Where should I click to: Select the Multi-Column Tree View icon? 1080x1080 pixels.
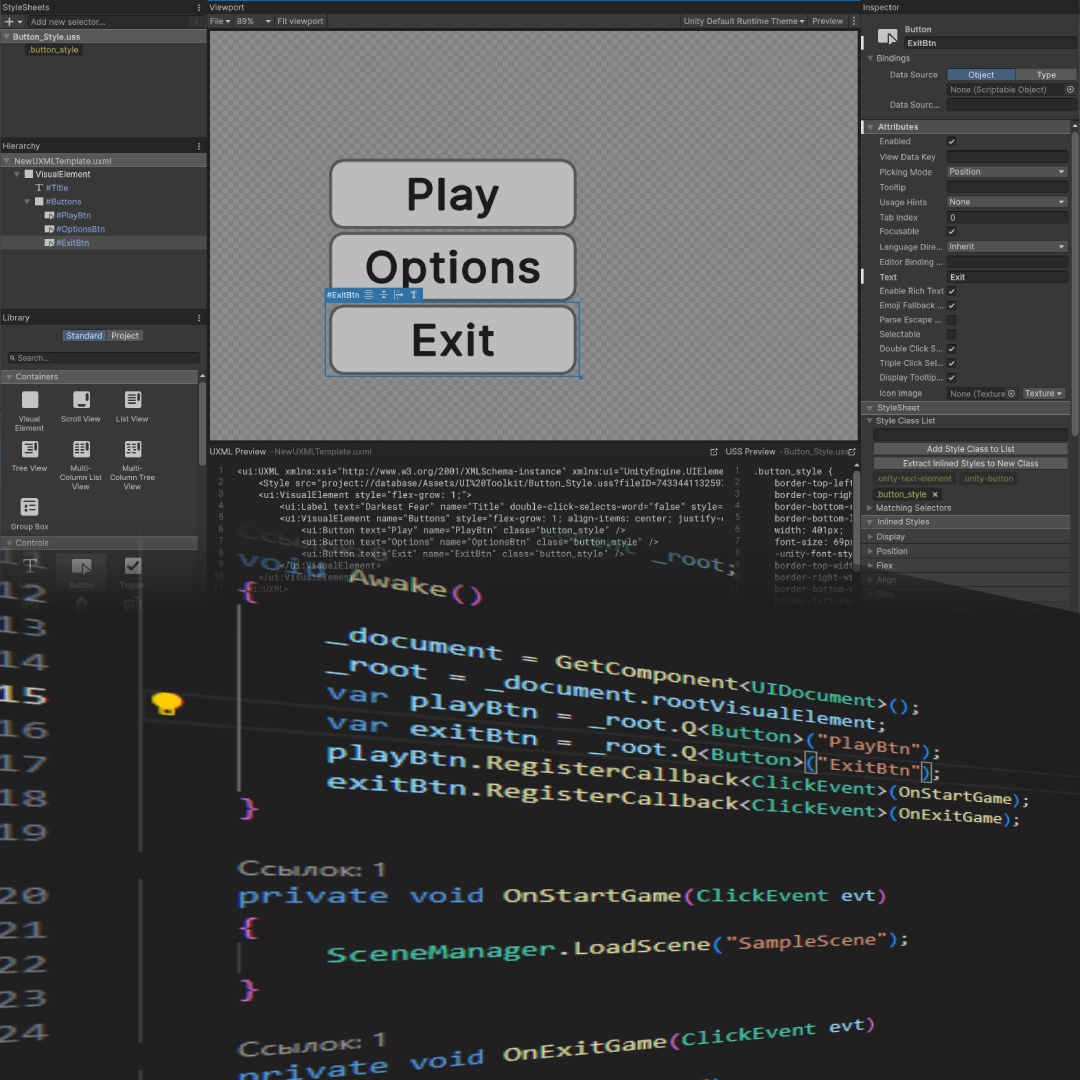133,449
